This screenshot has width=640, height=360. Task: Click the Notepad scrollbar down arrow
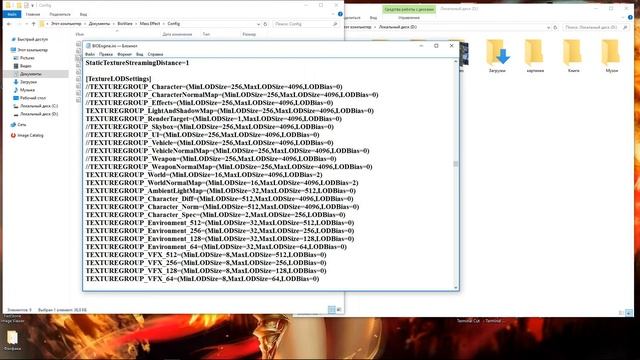point(456,287)
